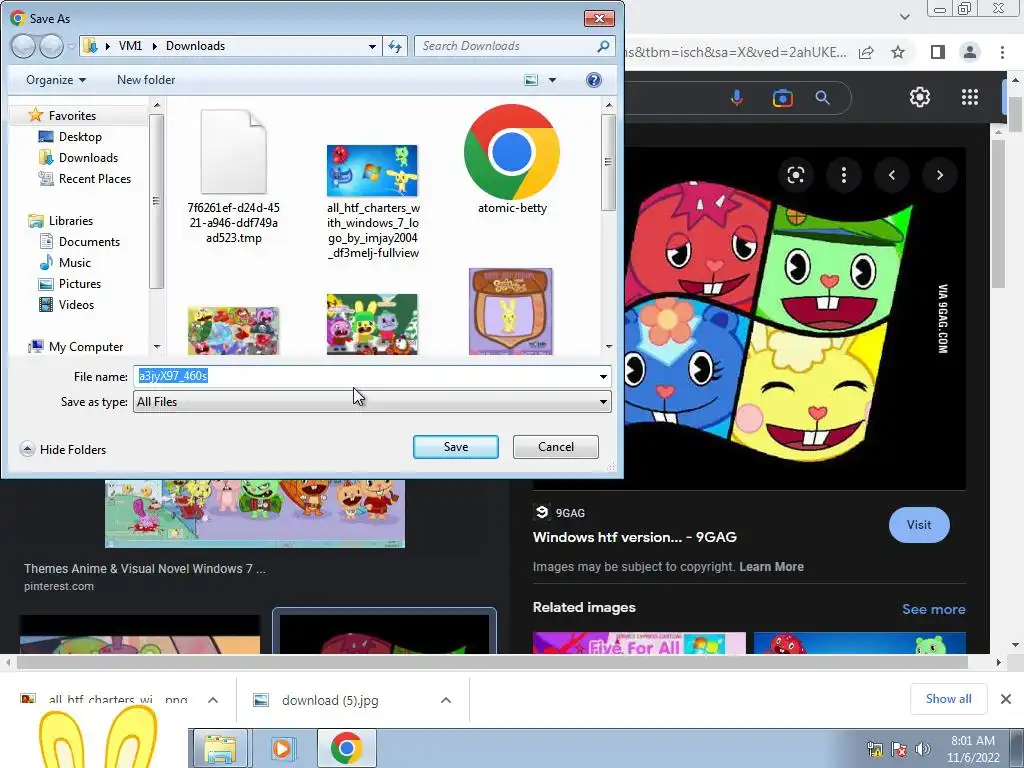
Task: Open the Help icon in Save As dialog
Action: (x=594, y=80)
